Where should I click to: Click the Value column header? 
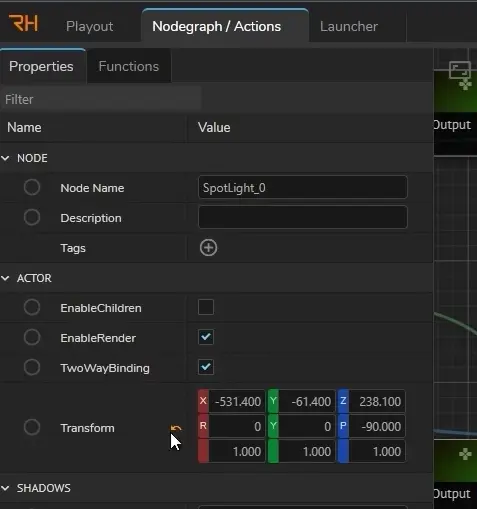[214, 127]
